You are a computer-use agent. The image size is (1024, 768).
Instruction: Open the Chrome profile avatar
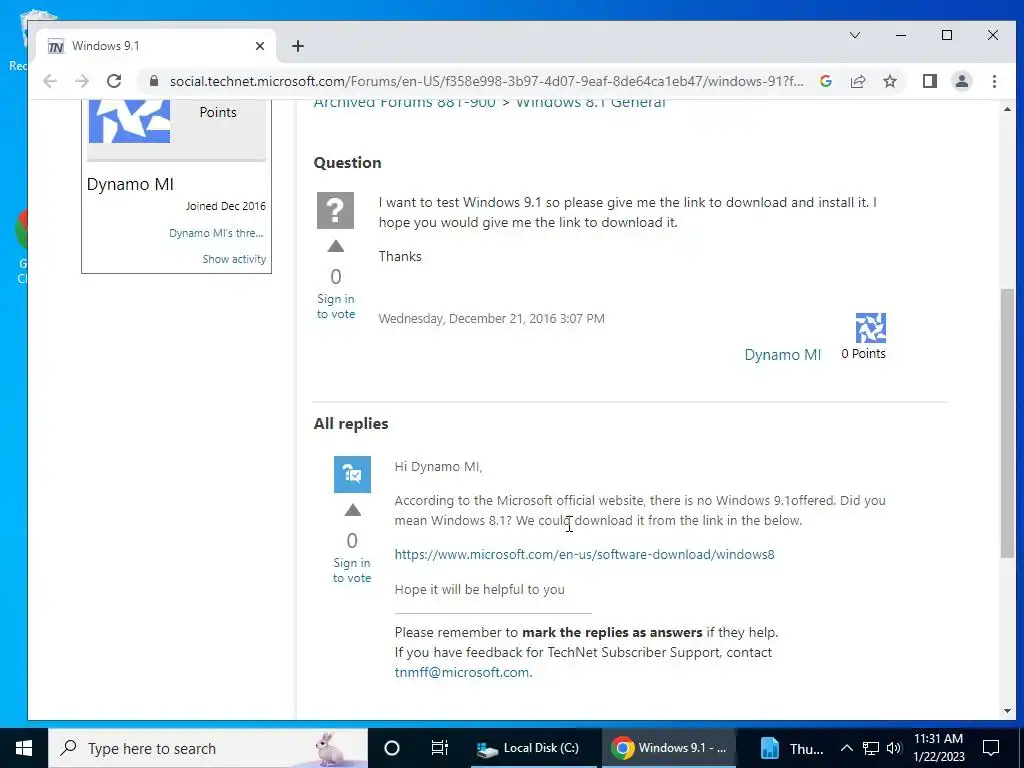[961, 81]
